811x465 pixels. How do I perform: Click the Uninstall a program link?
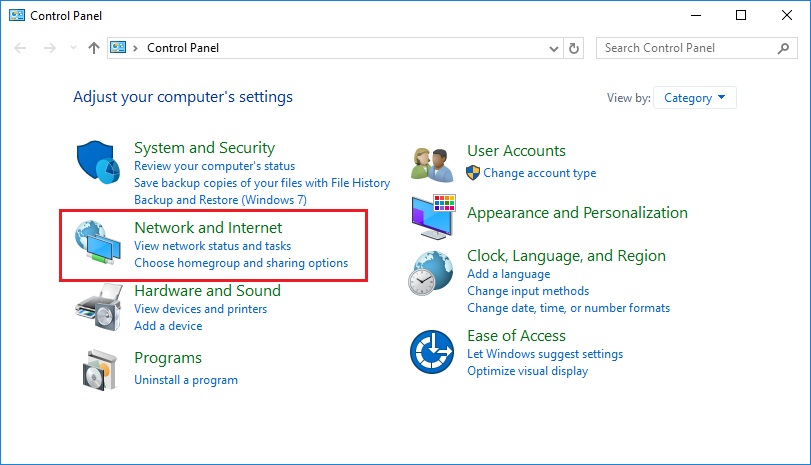coord(186,380)
